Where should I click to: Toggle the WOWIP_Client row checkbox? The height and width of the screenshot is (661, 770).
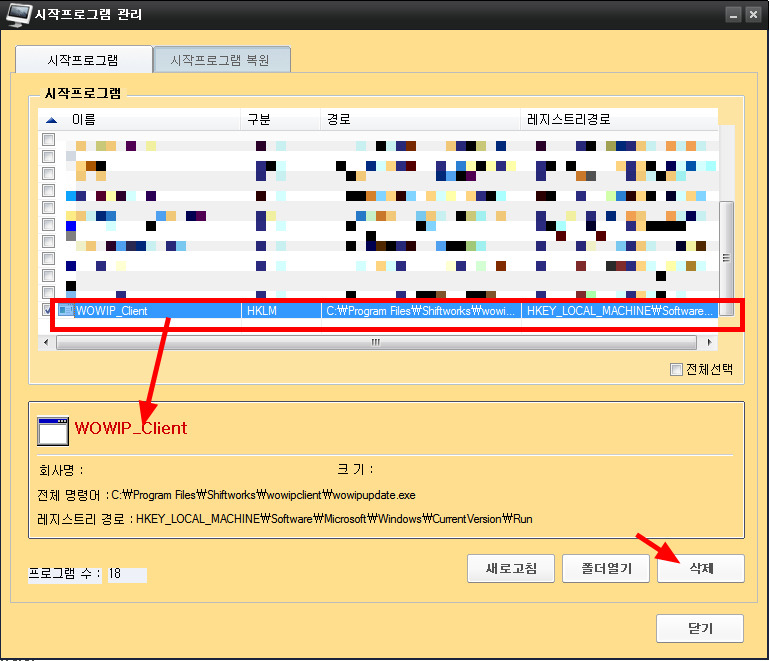pyautogui.click(x=48, y=311)
